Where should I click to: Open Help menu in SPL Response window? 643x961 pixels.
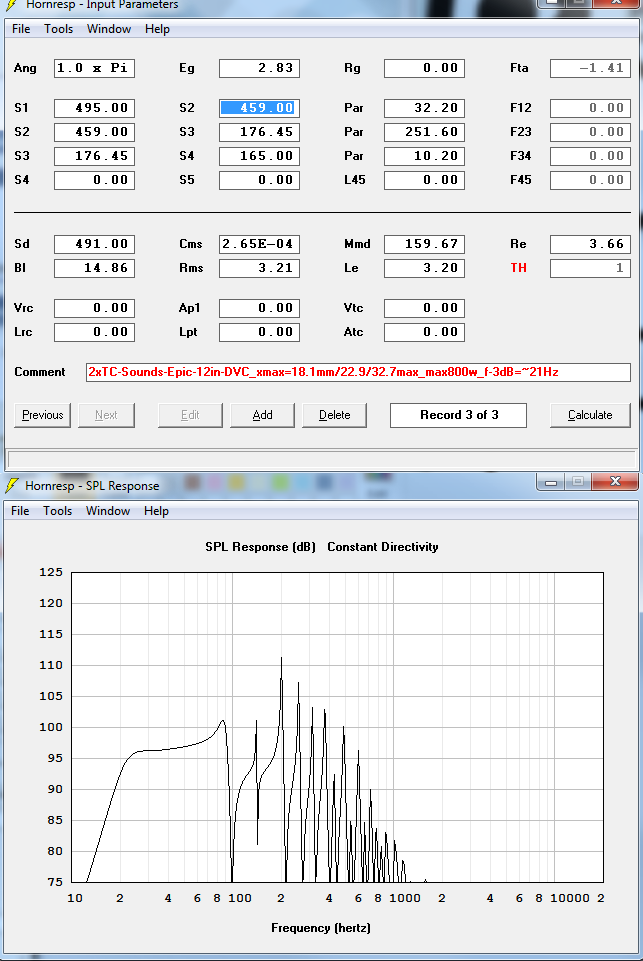tap(156, 511)
